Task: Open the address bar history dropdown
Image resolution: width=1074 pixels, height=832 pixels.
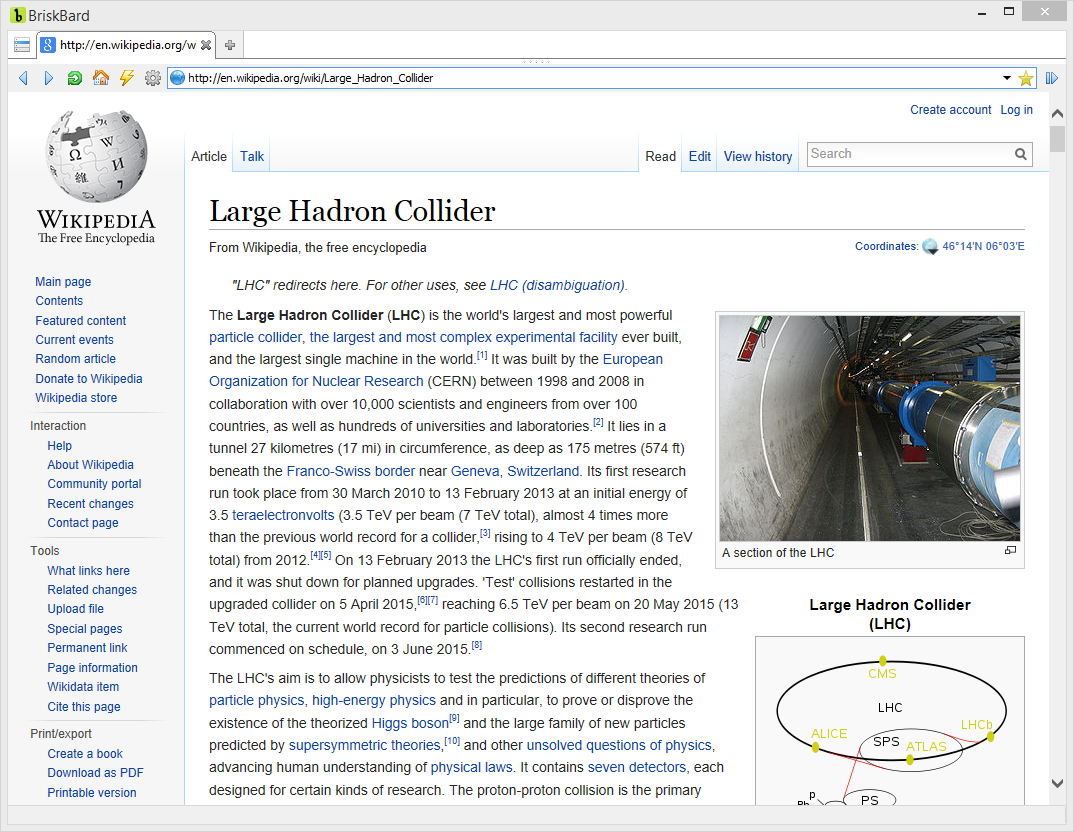Action: [x=1007, y=78]
